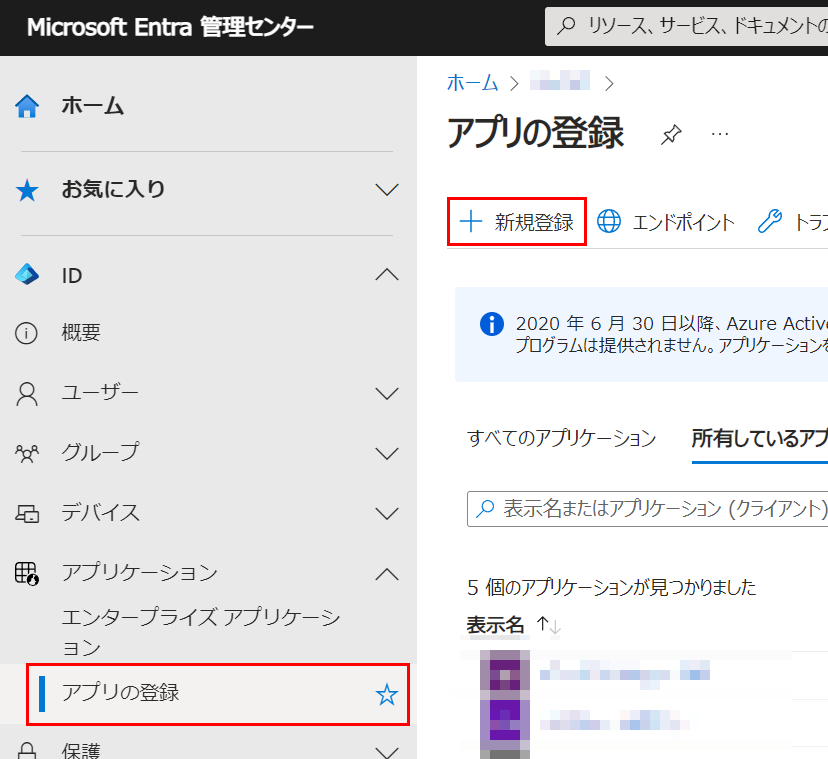The image size is (828, 759).
Task: Expand the グループ menu chevron
Action: pos(387,454)
